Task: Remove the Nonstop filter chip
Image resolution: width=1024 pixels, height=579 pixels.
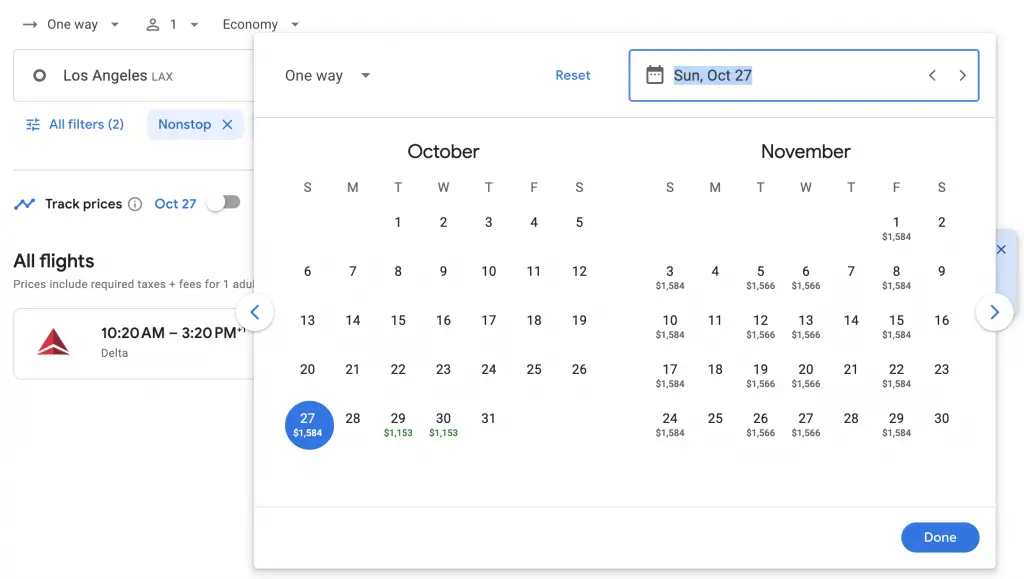Action: (227, 124)
